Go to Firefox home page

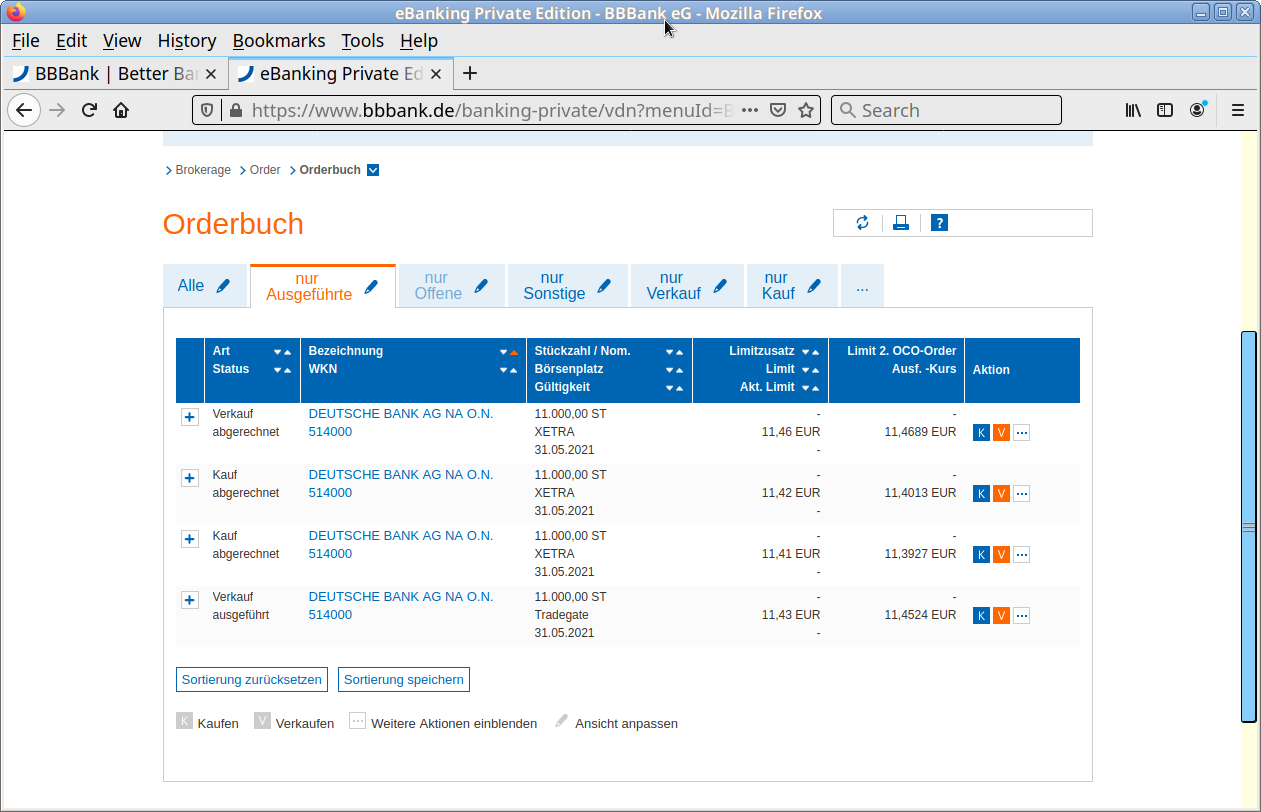click(x=121, y=110)
